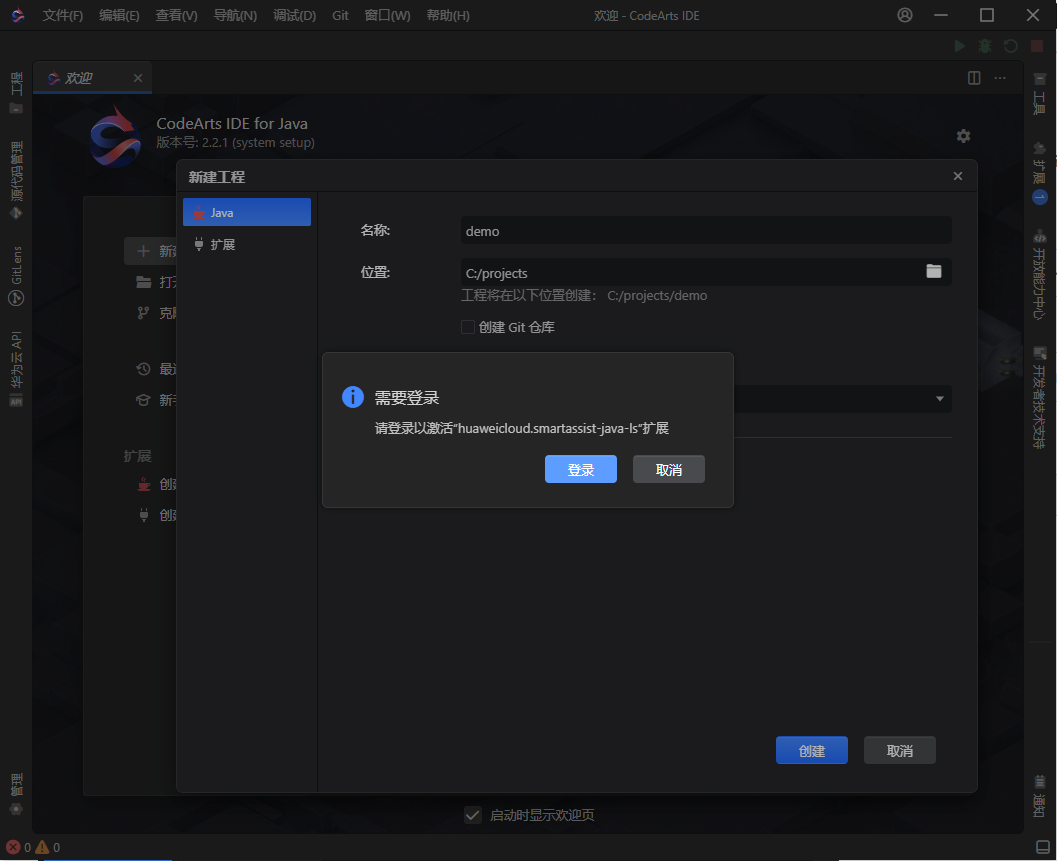
Task: Split the editor using the split icon
Action: tap(974, 77)
